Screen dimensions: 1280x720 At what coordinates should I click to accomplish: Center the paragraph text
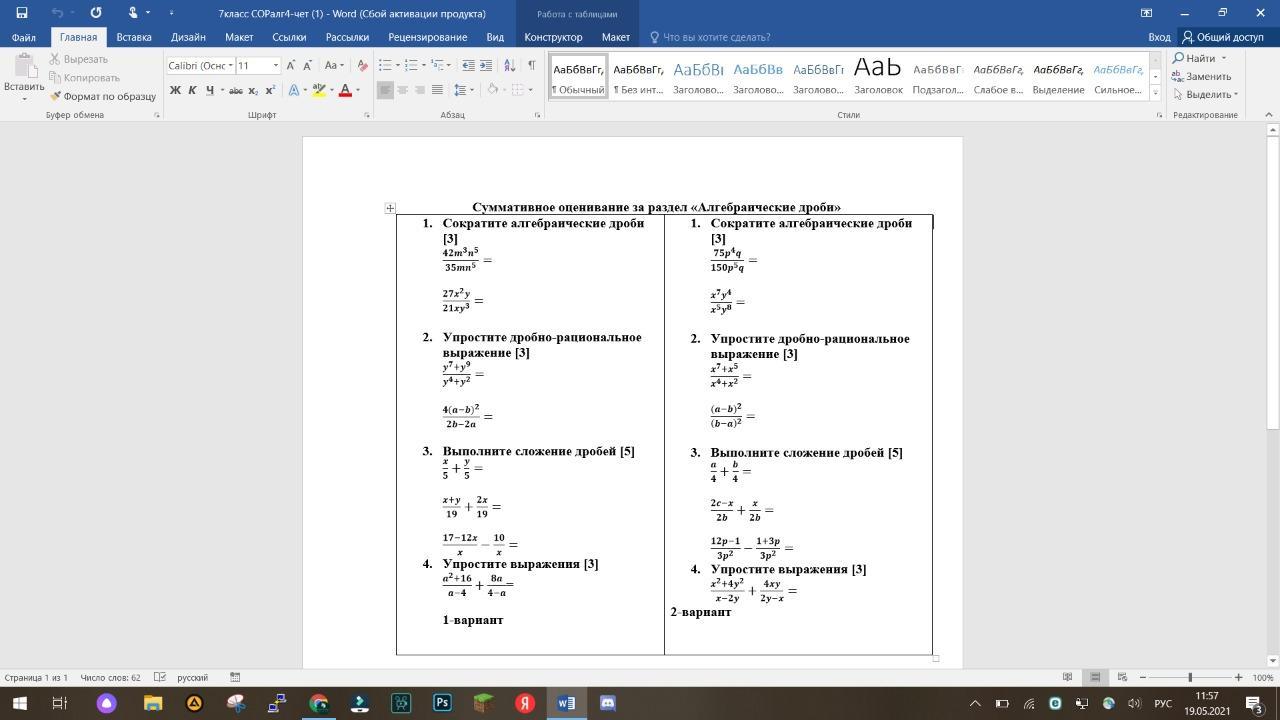click(x=402, y=90)
